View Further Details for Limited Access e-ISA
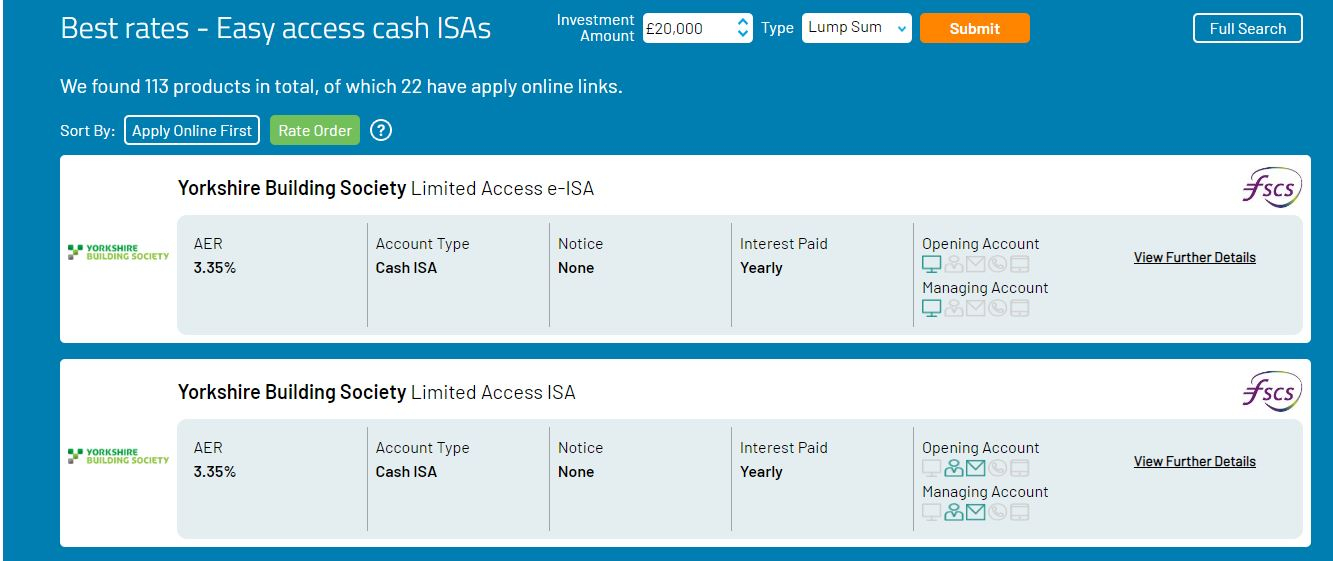 [x=1195, y=258]
